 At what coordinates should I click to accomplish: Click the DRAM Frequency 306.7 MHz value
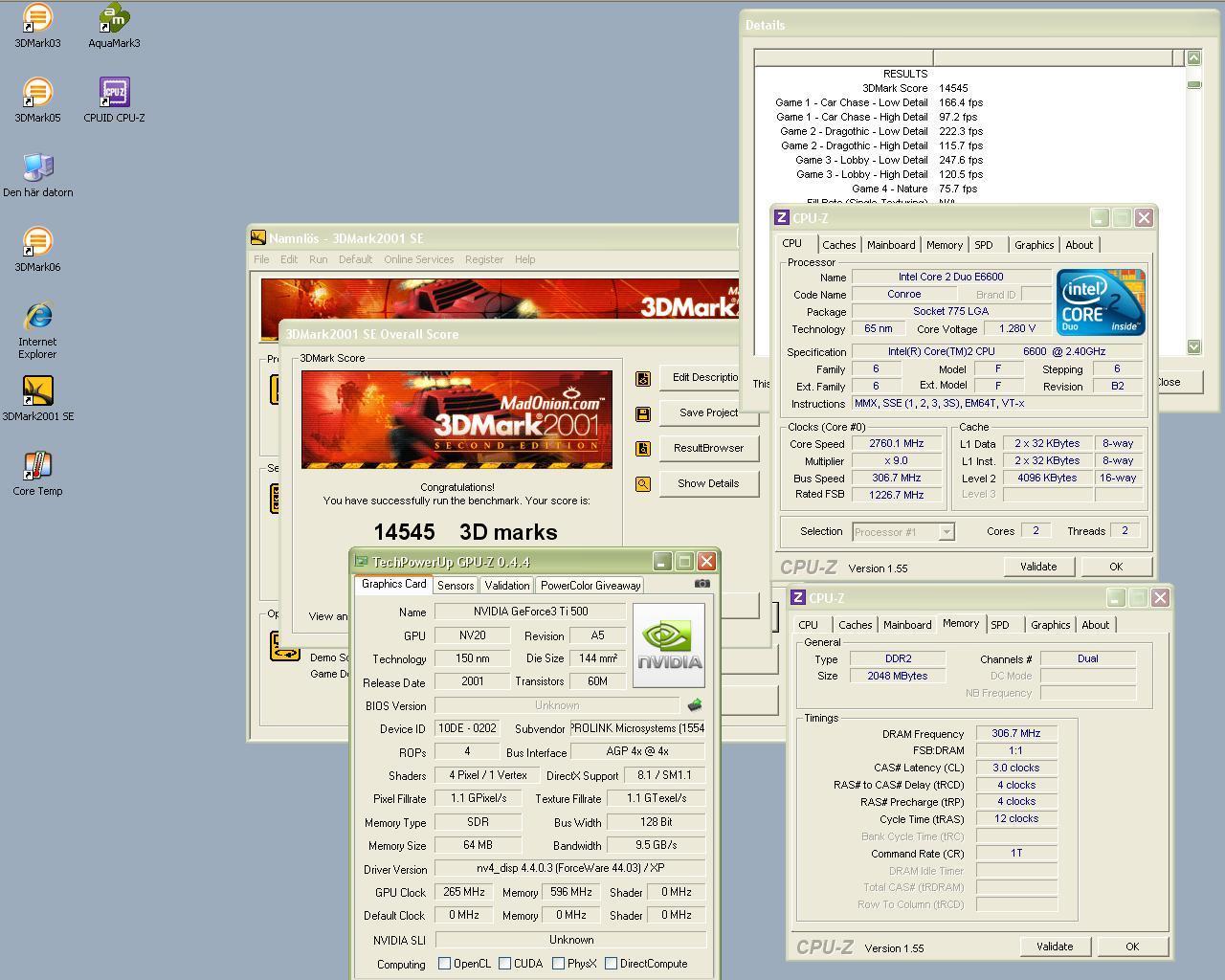[x=1016, y=733]
